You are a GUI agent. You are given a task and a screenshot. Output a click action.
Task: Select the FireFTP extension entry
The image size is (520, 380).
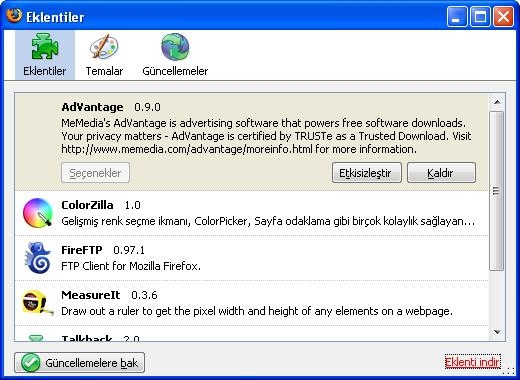click(x=252, y=258)
